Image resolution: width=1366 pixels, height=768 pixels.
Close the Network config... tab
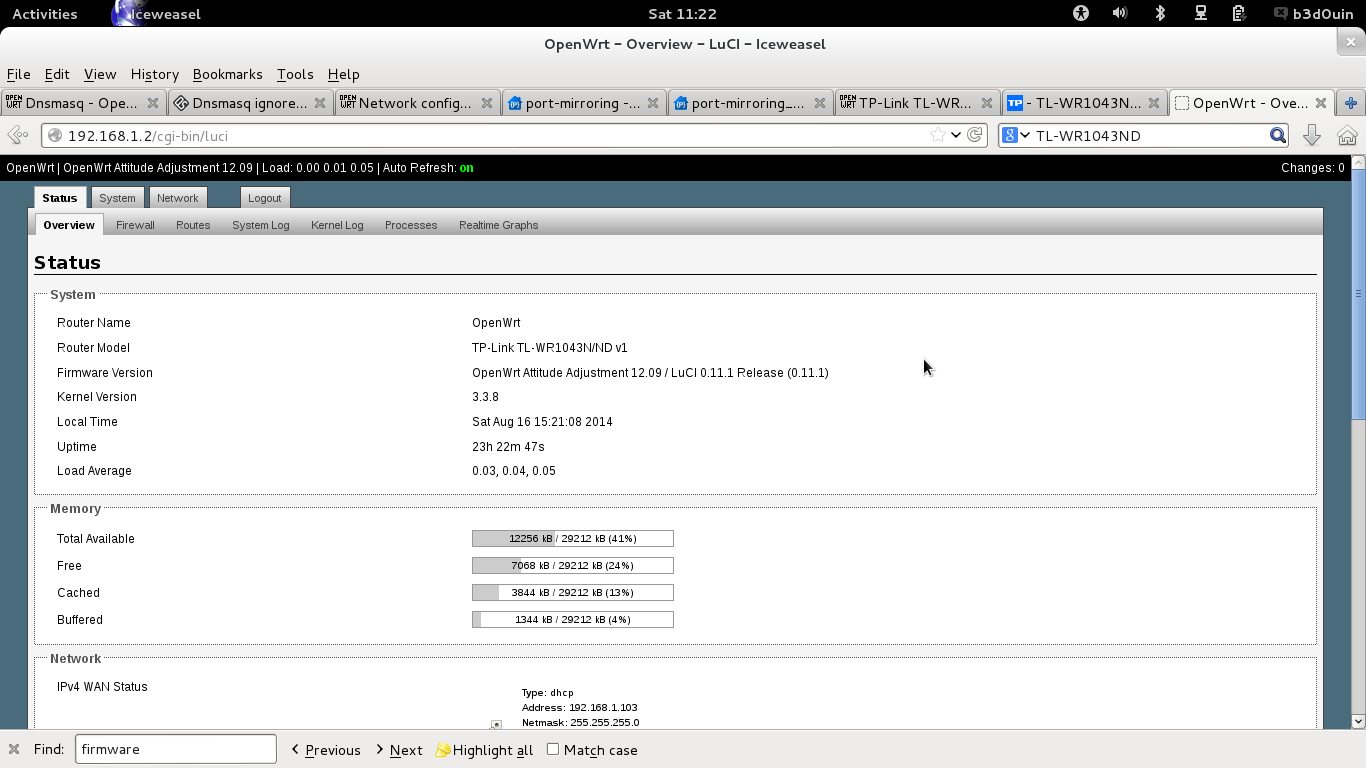[x=487, y=103]
